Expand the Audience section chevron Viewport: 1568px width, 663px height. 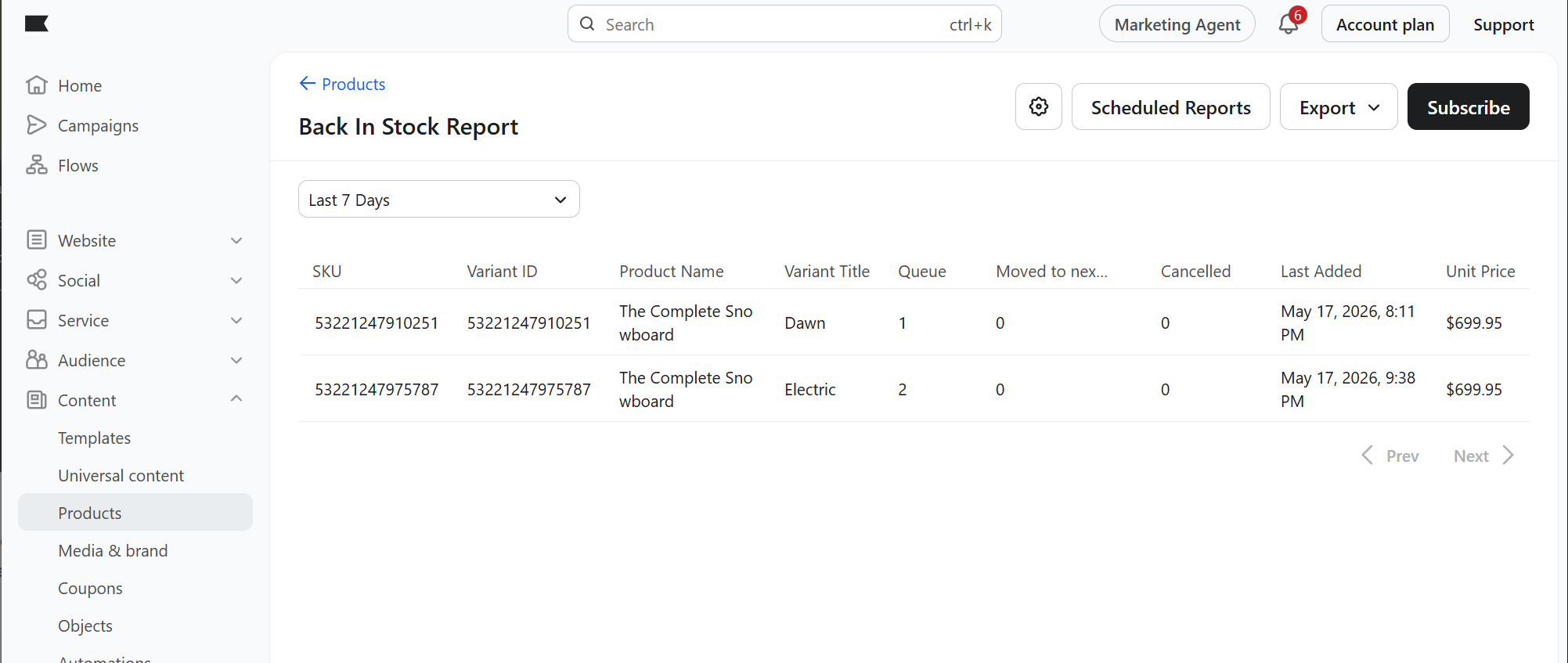(236, 360)
